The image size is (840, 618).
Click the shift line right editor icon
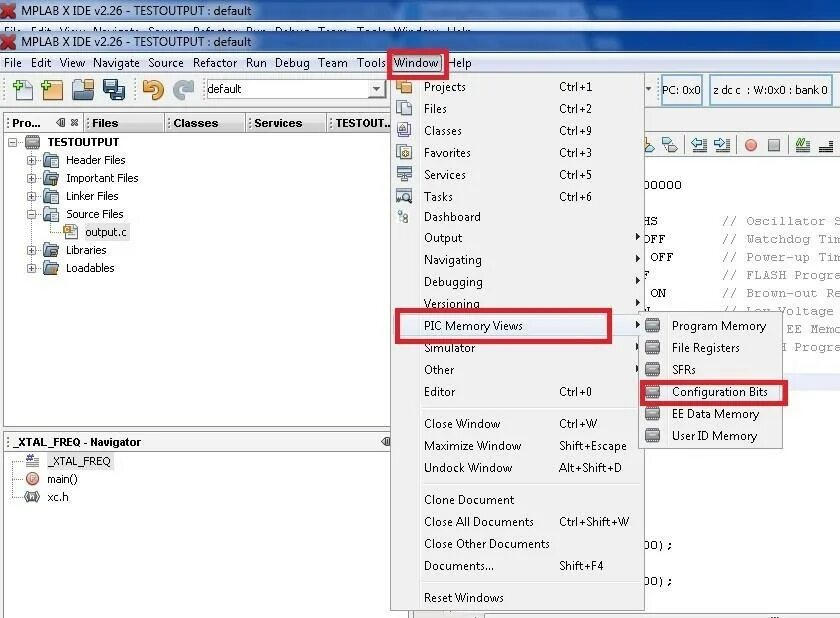[x=722, y=145]
